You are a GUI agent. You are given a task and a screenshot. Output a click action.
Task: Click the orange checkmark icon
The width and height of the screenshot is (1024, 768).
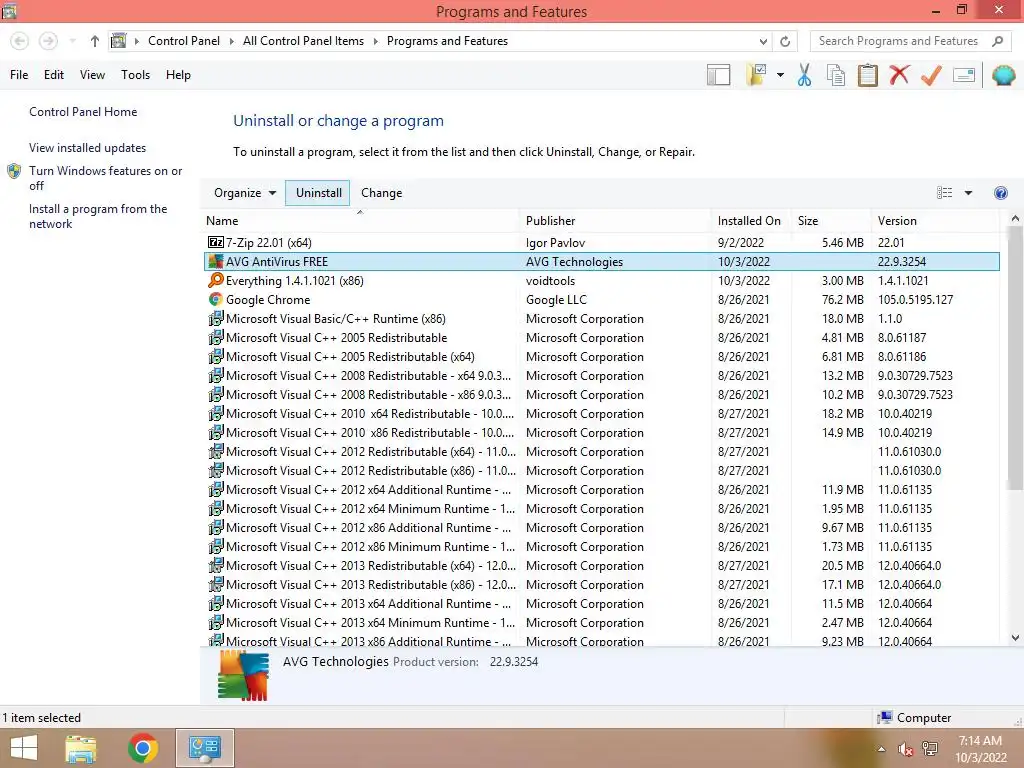coord(931,75)
